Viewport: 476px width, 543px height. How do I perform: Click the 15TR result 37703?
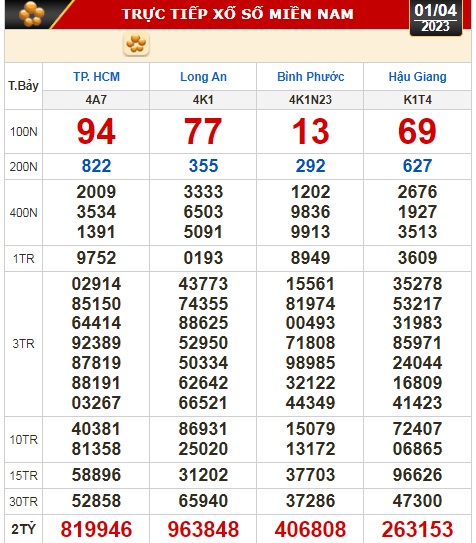click(x=311, y=475)
